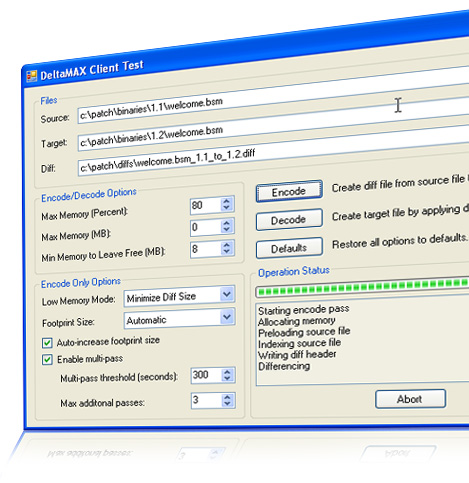The width and height of the screenshot is (469, 483).
Task: Click the 'Encode/Decode Options' group label
Action: [x=89, y=195]
